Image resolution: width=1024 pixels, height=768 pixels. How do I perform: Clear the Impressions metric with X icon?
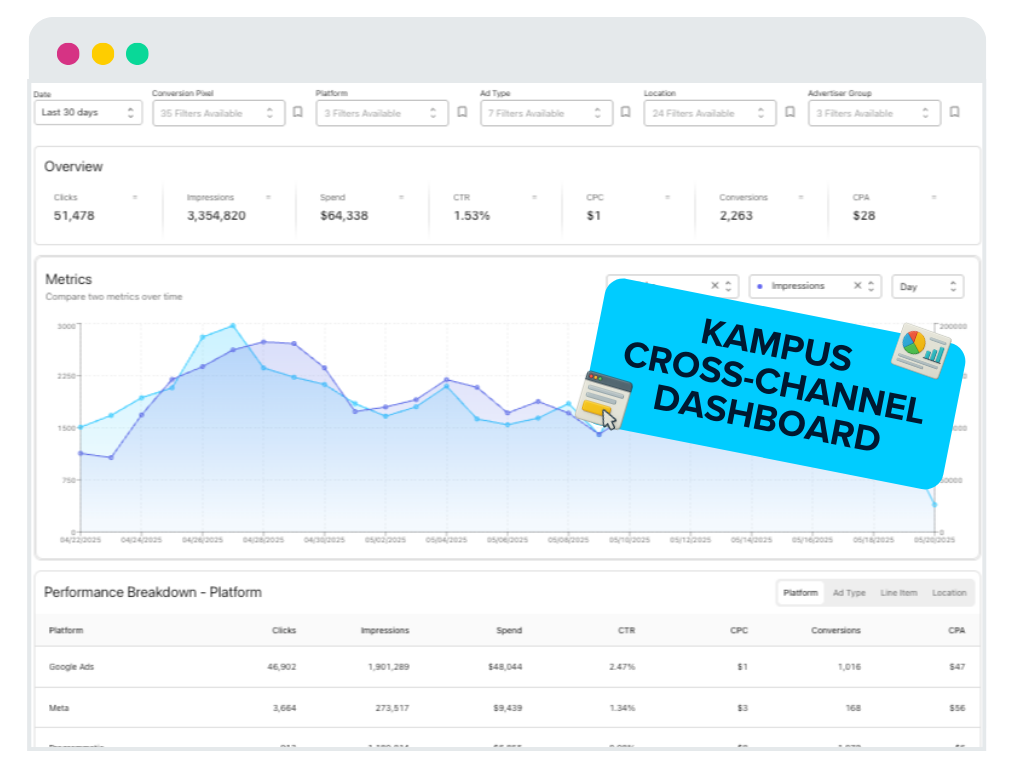point(857,285)
